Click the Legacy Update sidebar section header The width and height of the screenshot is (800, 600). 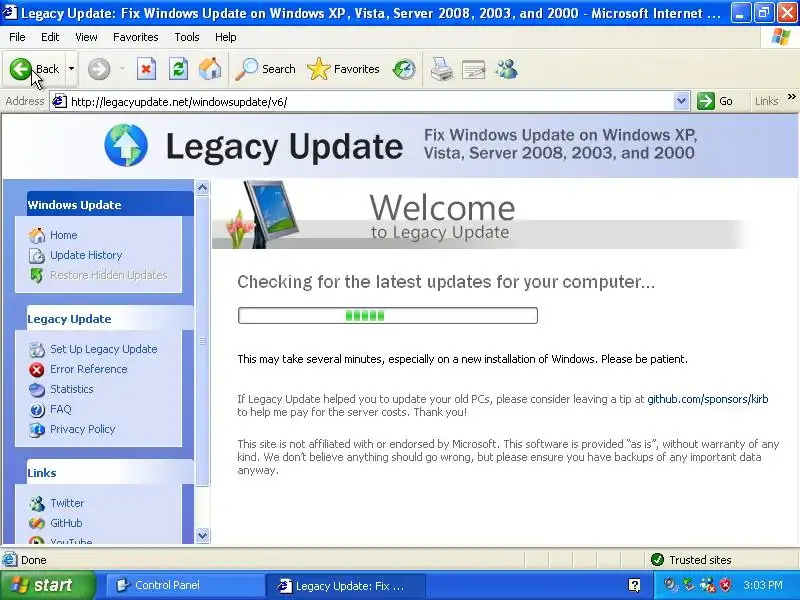tap(110, 319)
